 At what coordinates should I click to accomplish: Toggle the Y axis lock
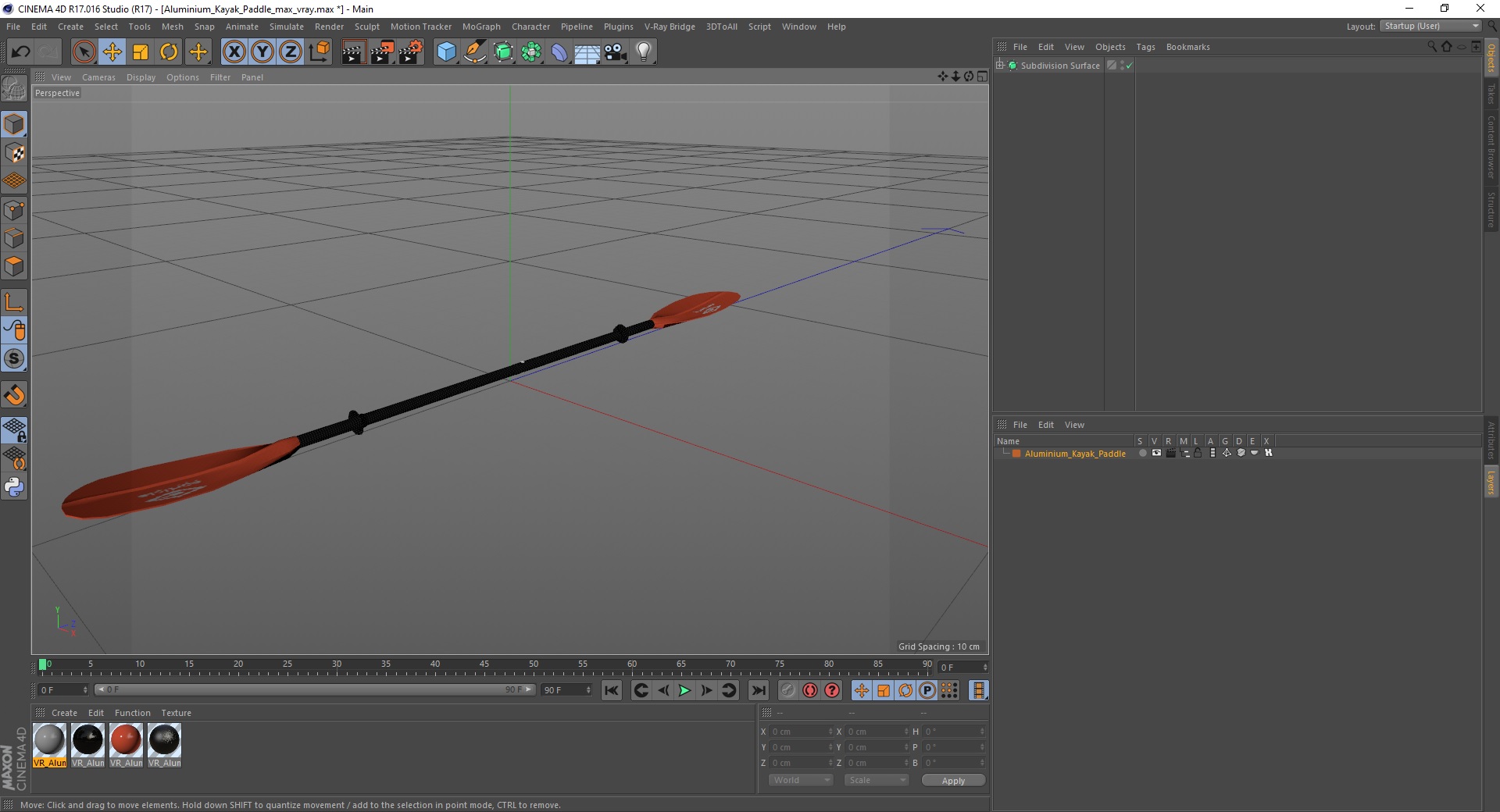point(262,52)
